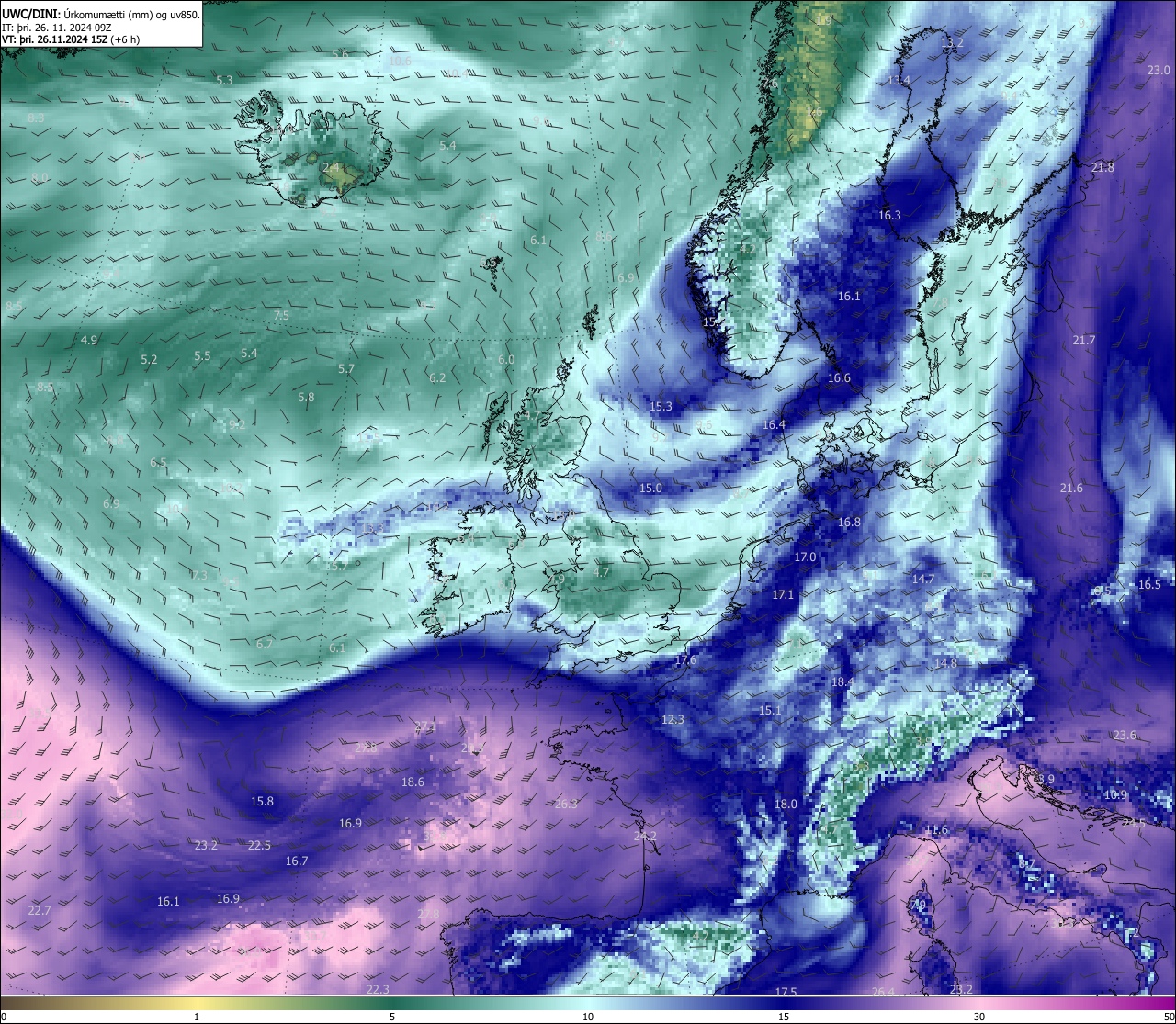1176x1024 pixels.
Task: Click the 17.0 value label
Action: tap(805, 557)
